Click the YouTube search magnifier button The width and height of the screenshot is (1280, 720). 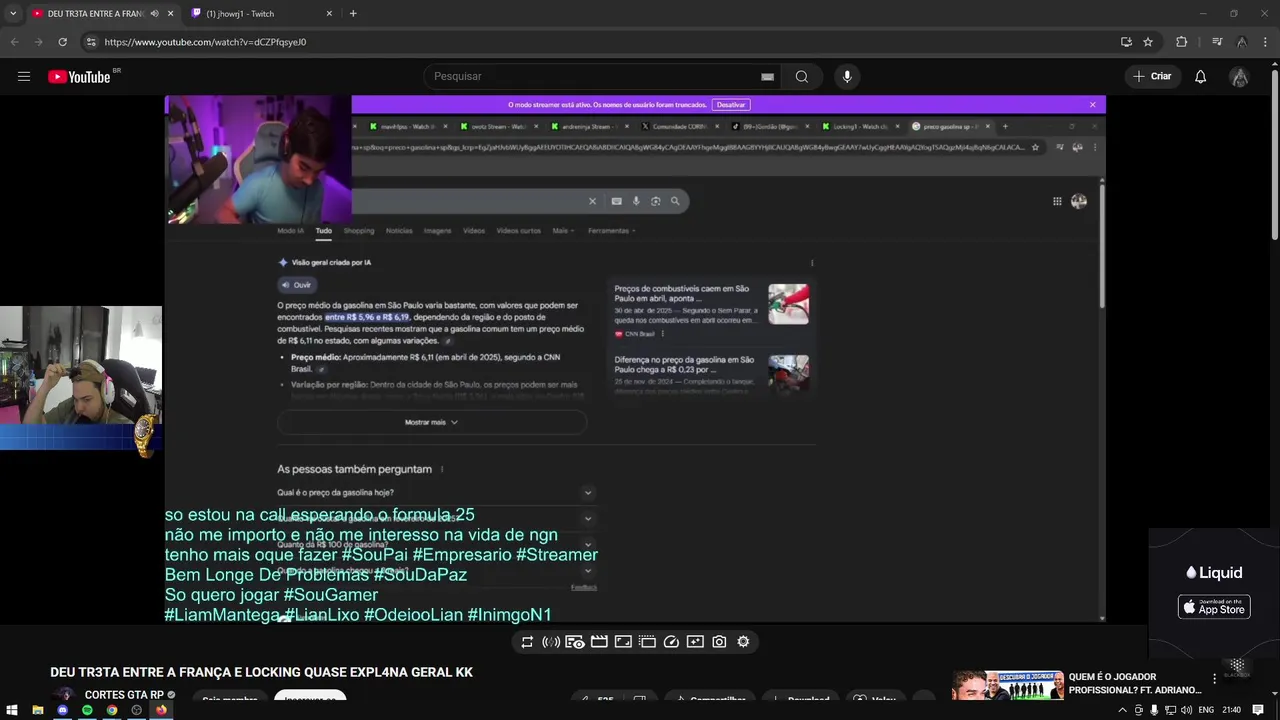tap(802, 76)
